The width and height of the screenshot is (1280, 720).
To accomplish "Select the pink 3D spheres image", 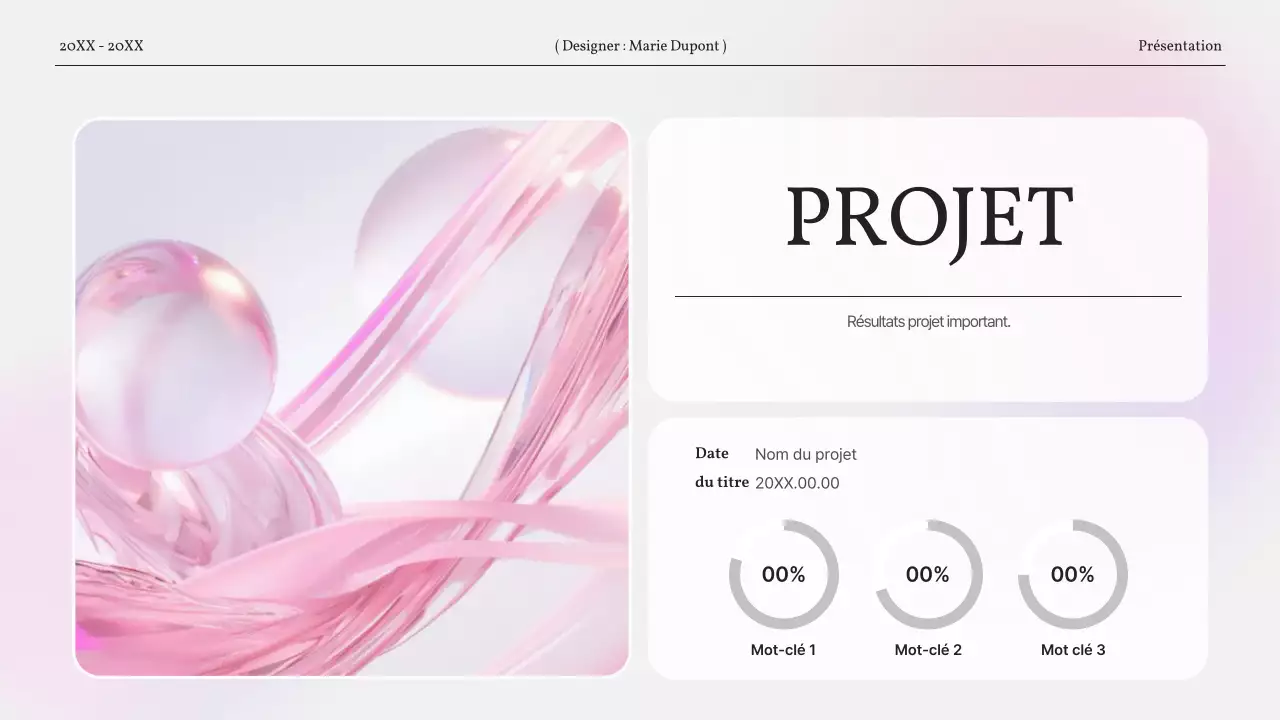I will point(350,395).
